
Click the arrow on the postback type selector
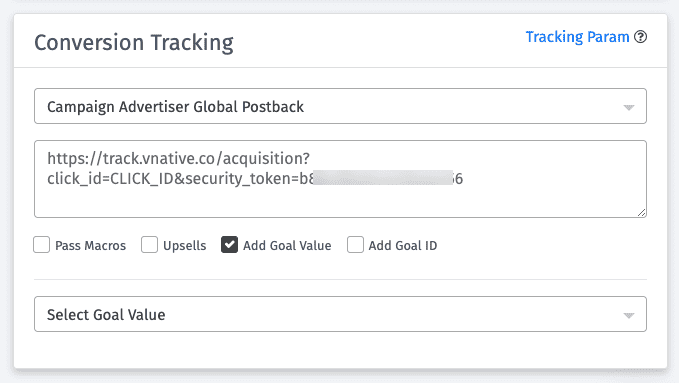629,107
